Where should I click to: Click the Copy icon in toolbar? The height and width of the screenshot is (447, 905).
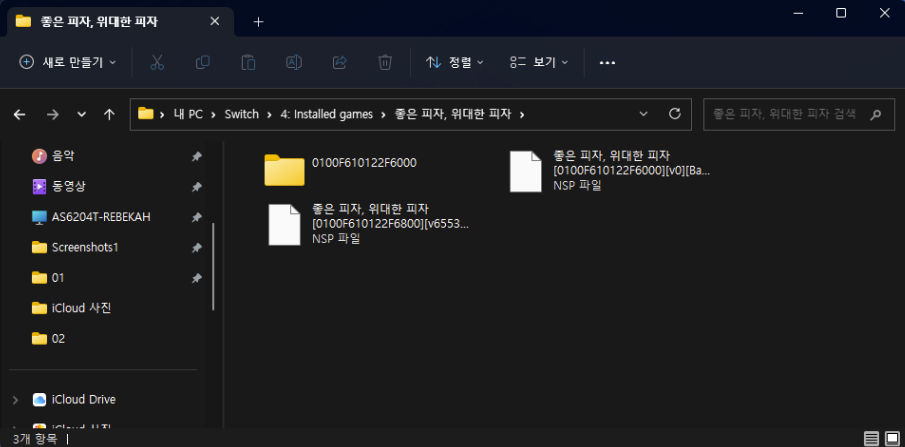pos(203,62)
